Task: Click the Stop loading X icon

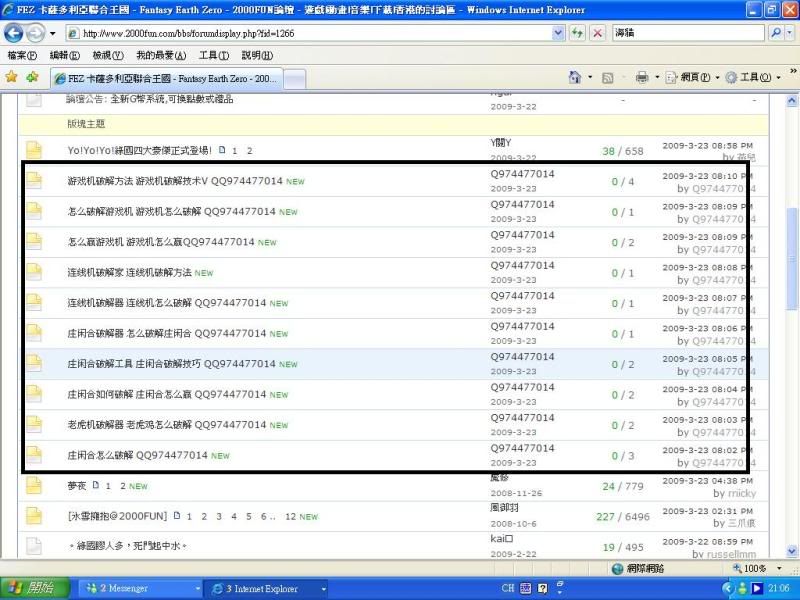Action: coord(598,33)
